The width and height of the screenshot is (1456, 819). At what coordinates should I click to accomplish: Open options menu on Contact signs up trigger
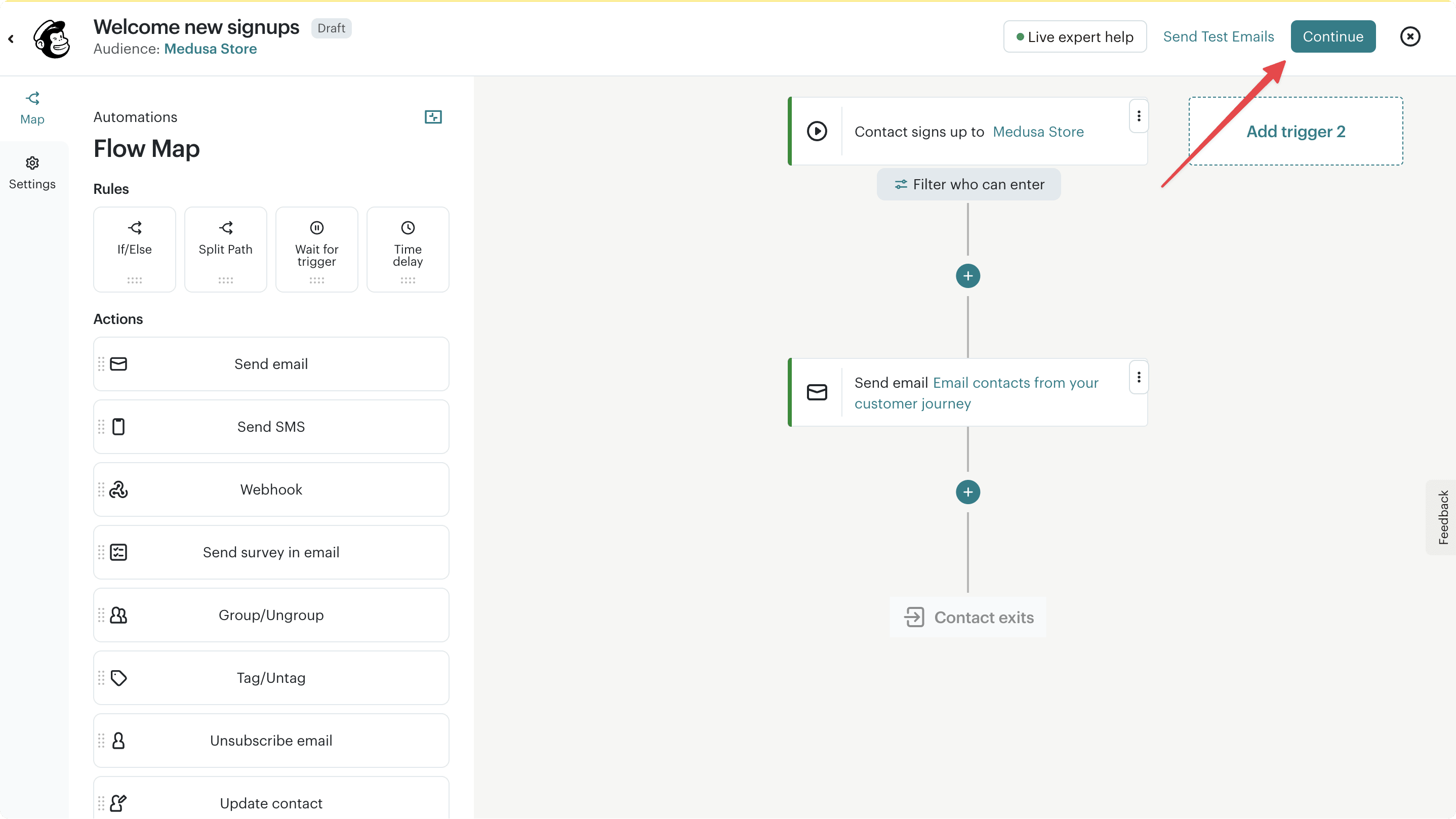point(1139,116)
